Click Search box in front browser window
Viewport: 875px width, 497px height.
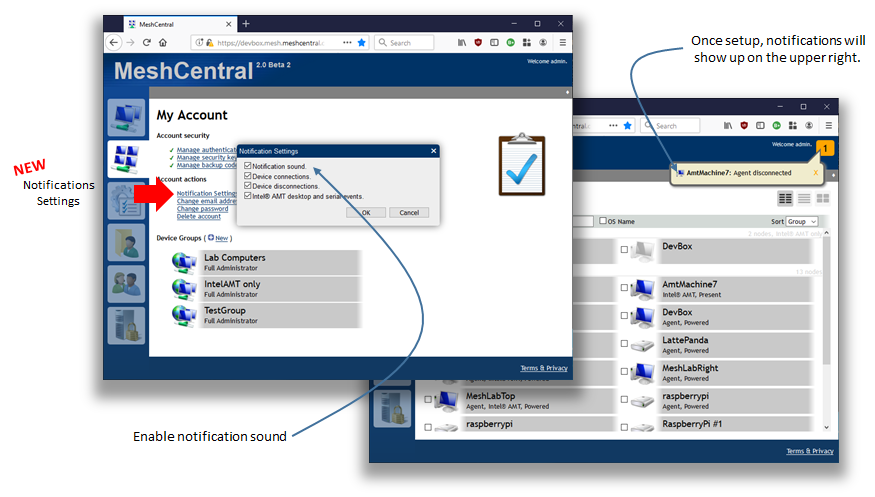tap(404, 42)
